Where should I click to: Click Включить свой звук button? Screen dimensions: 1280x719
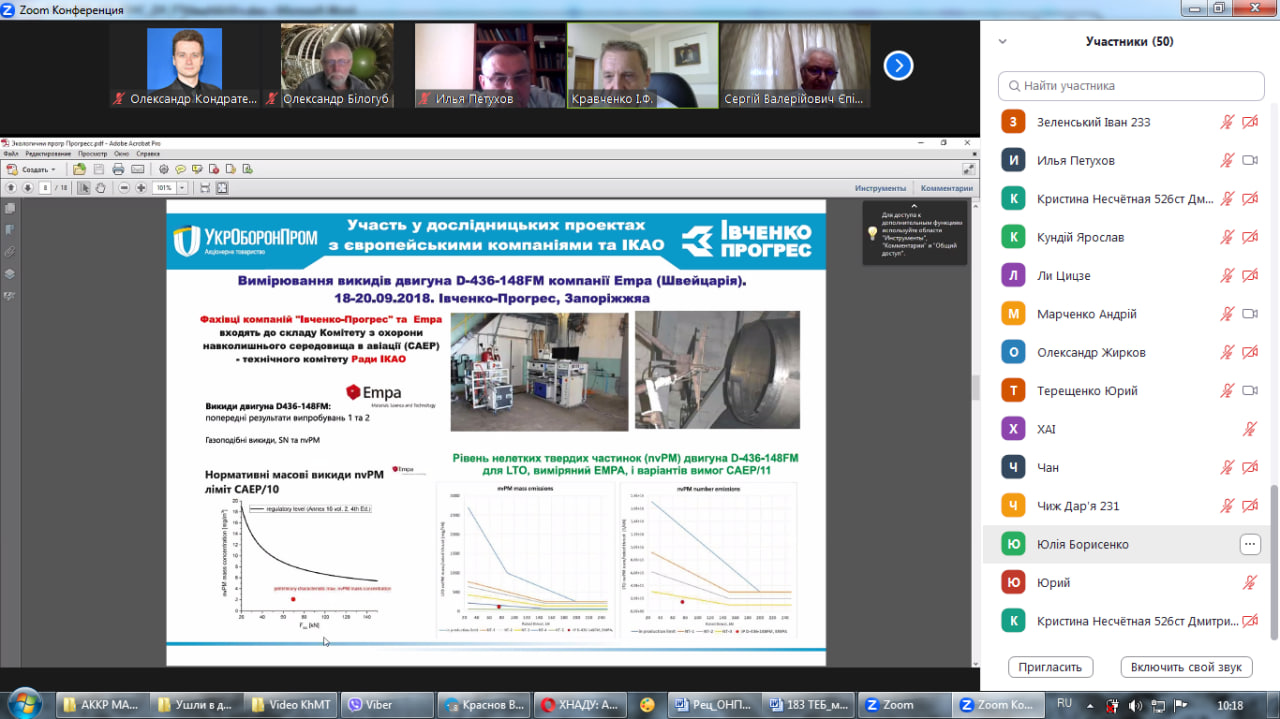[x=1186, y=667]
